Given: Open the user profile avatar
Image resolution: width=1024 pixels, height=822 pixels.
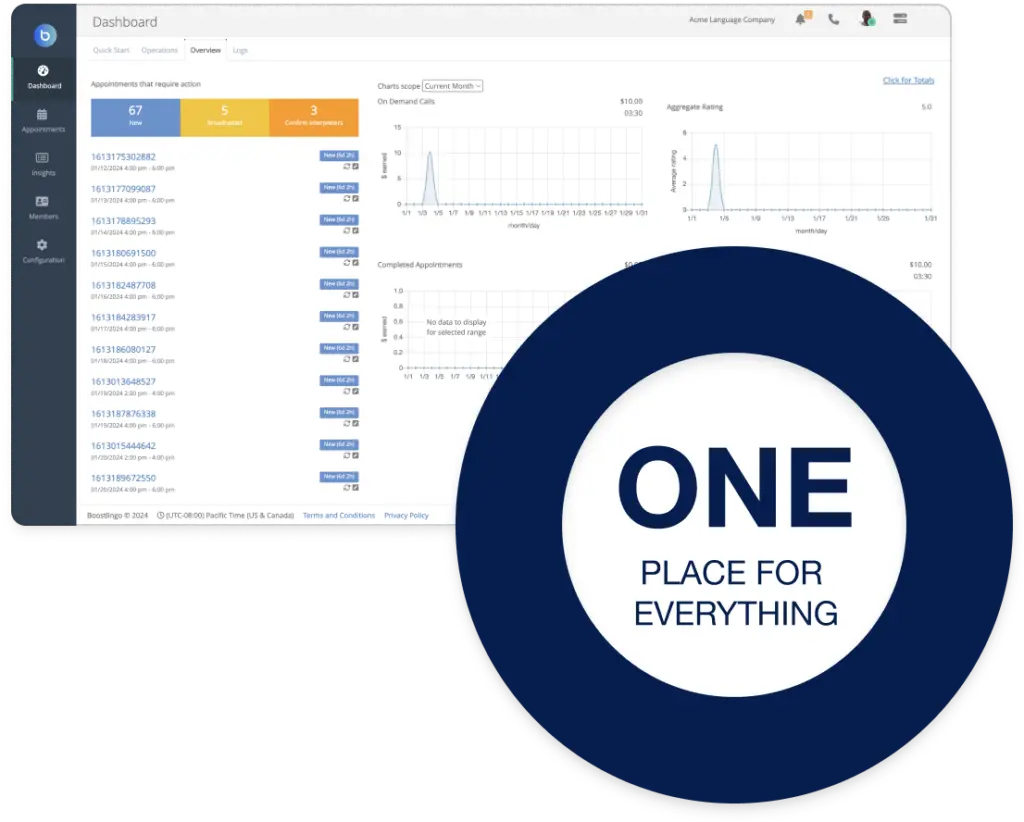Looking at the screenshot, I should pos(867,19).
